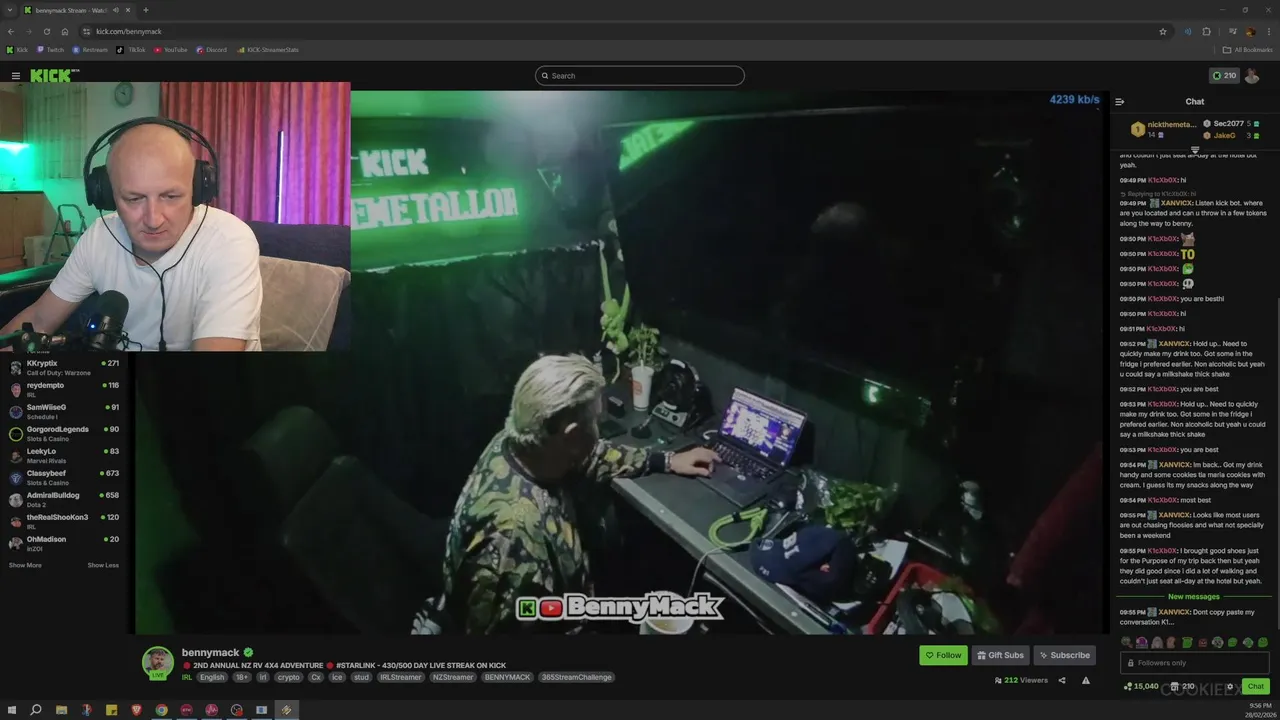This screenshot has width=1280, height=720.
Task: Open the YouTube bookmark
Action: coord(170,49)
